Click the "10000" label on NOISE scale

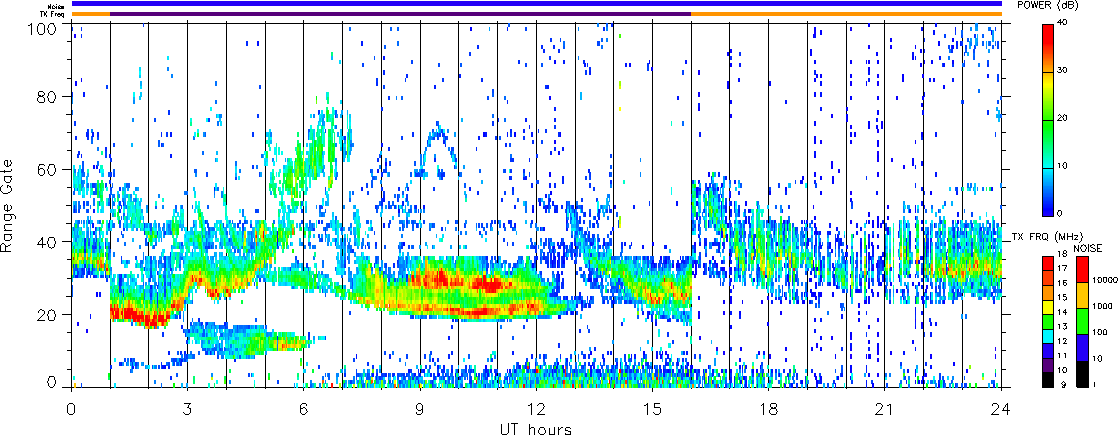click(x=1104, y=280)
